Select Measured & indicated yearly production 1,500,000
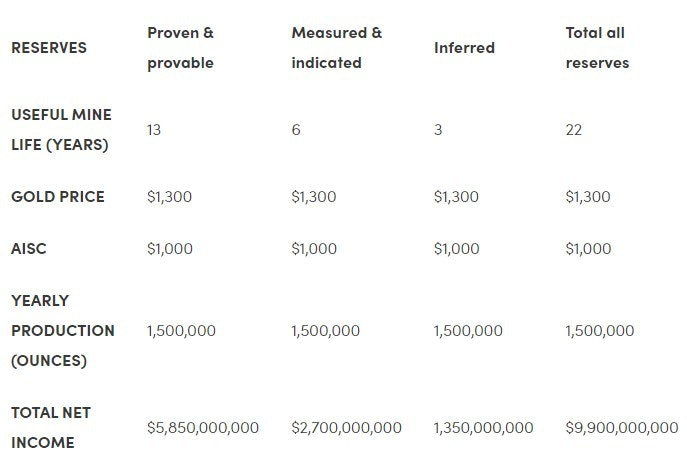The image size is (687, 475). click(x=325, y=331)
